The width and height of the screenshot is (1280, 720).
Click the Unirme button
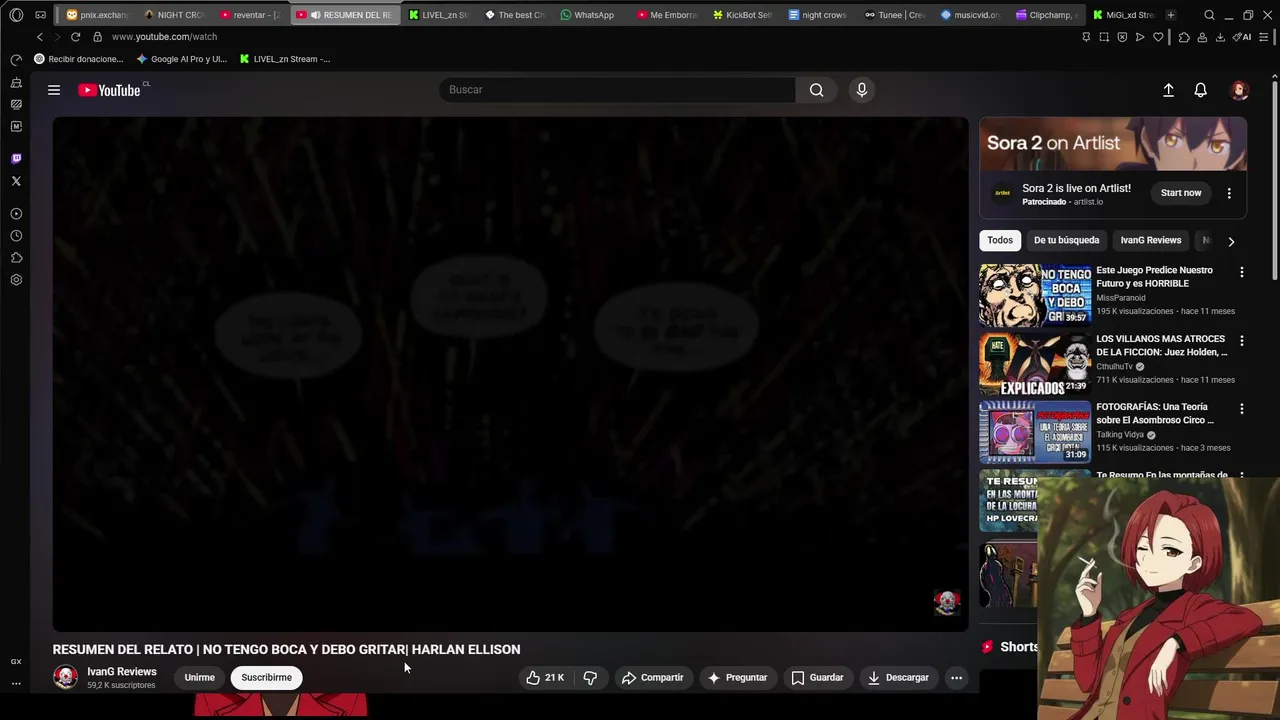[199, 678]
